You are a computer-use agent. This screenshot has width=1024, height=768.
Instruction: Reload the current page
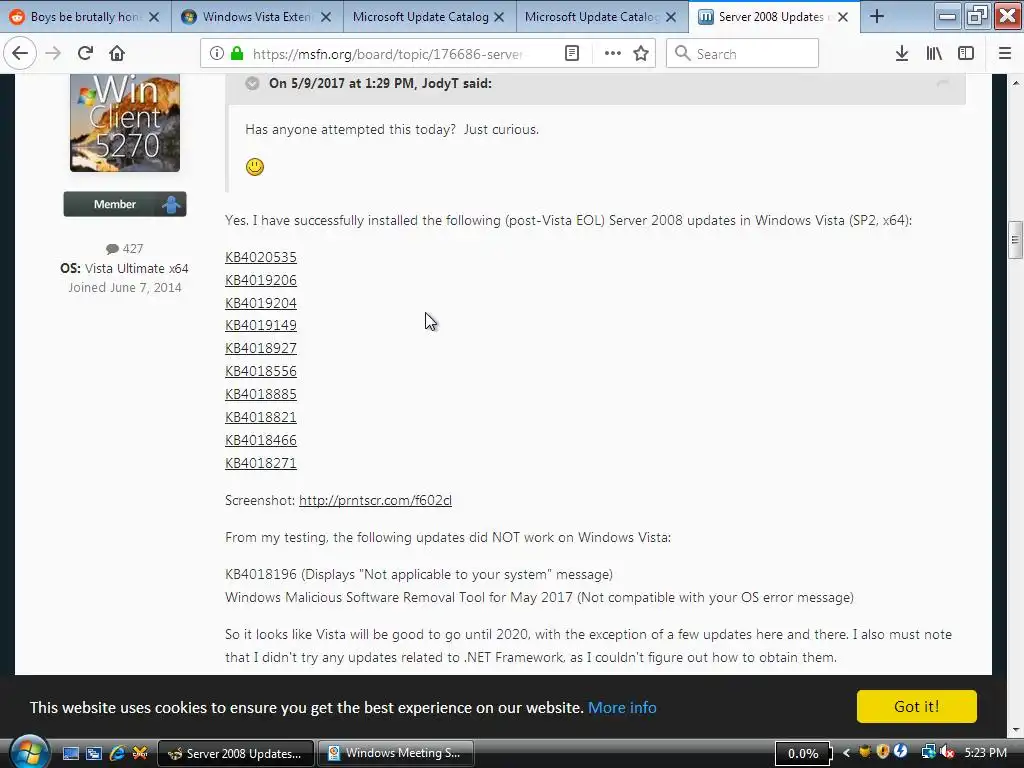tap(85, 54)
